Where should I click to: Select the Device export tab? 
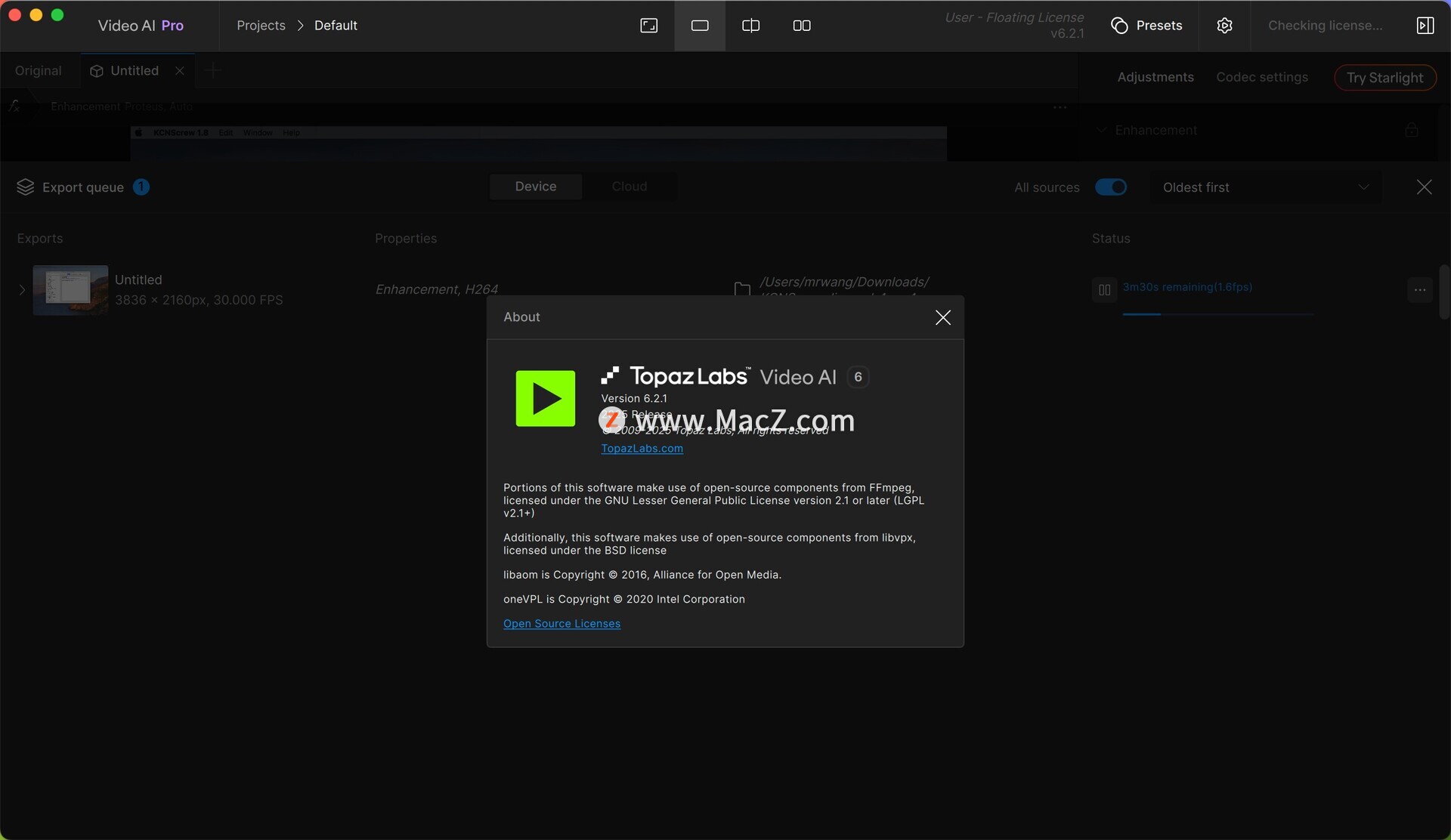[x=536, y=187]
